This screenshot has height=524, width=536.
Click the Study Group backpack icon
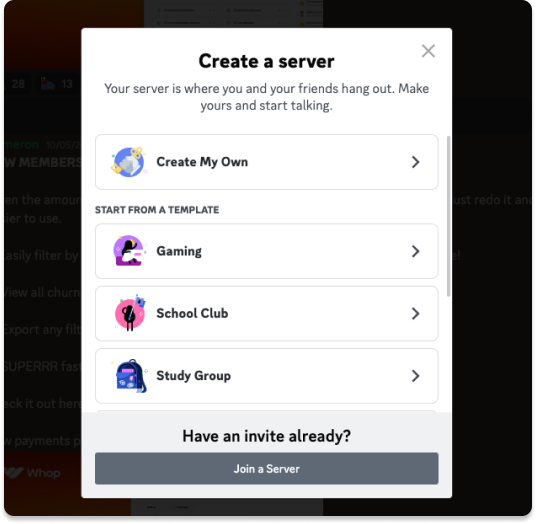(130, 376)
